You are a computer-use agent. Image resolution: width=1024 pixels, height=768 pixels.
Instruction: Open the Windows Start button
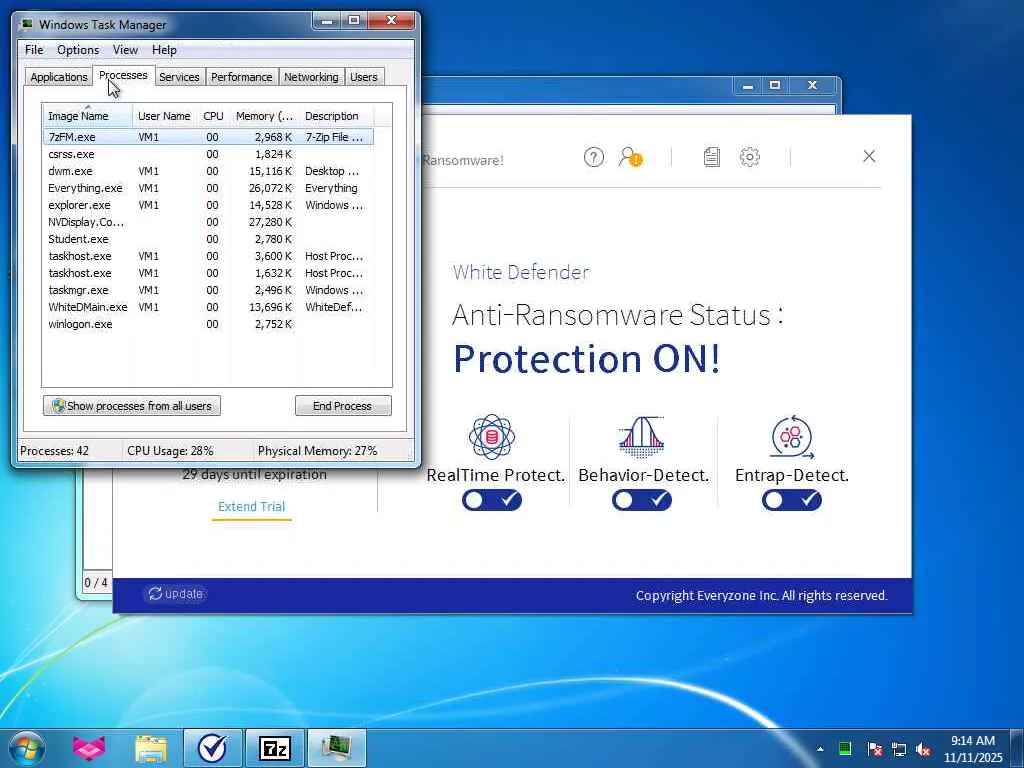27,748
